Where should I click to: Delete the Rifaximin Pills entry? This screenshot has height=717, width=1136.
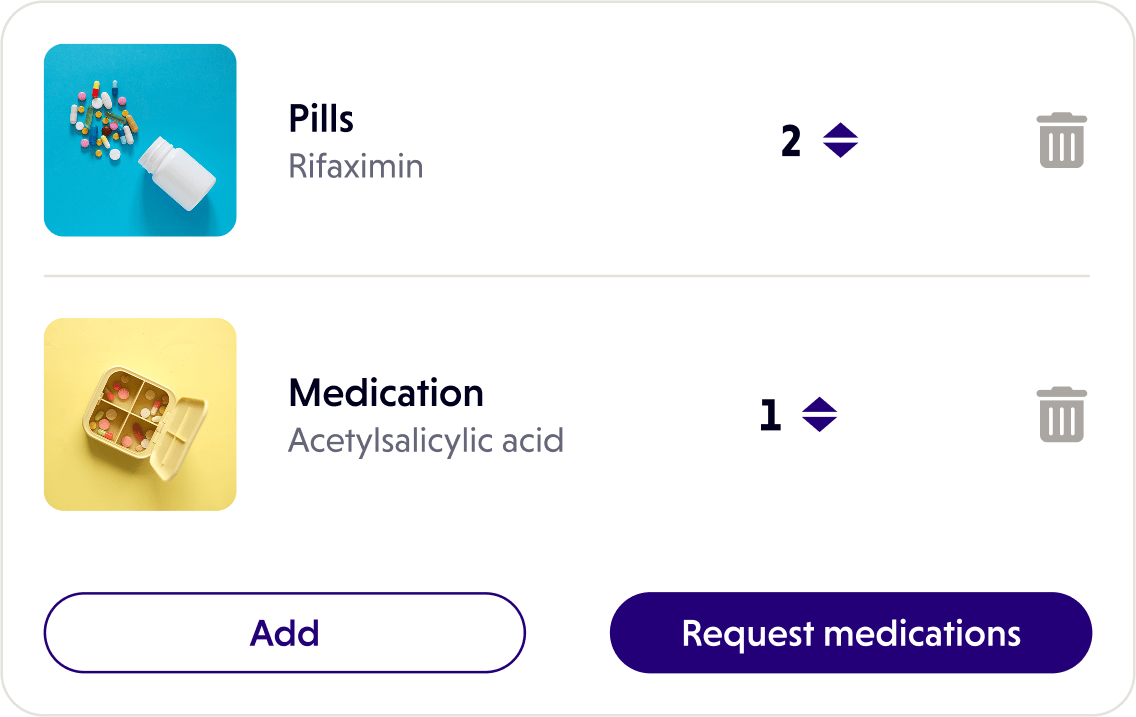[x=1062, y=140]
